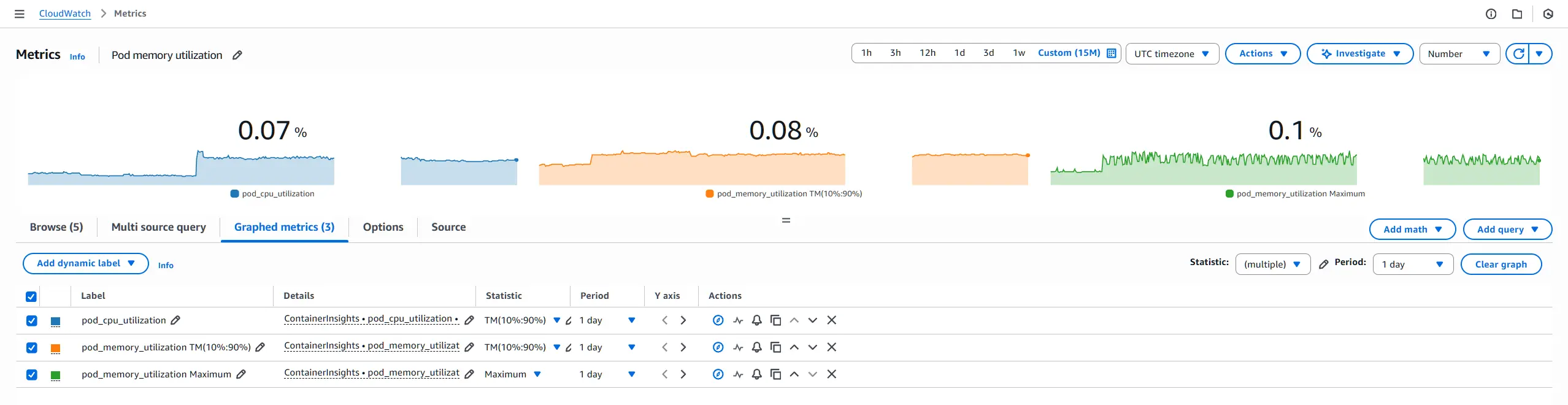Image resolution: width=1568 pixels, height=405 pixels.
Task: Click the edit pencil beside Pod memory utilization title
Action: [x=237, y=55]
